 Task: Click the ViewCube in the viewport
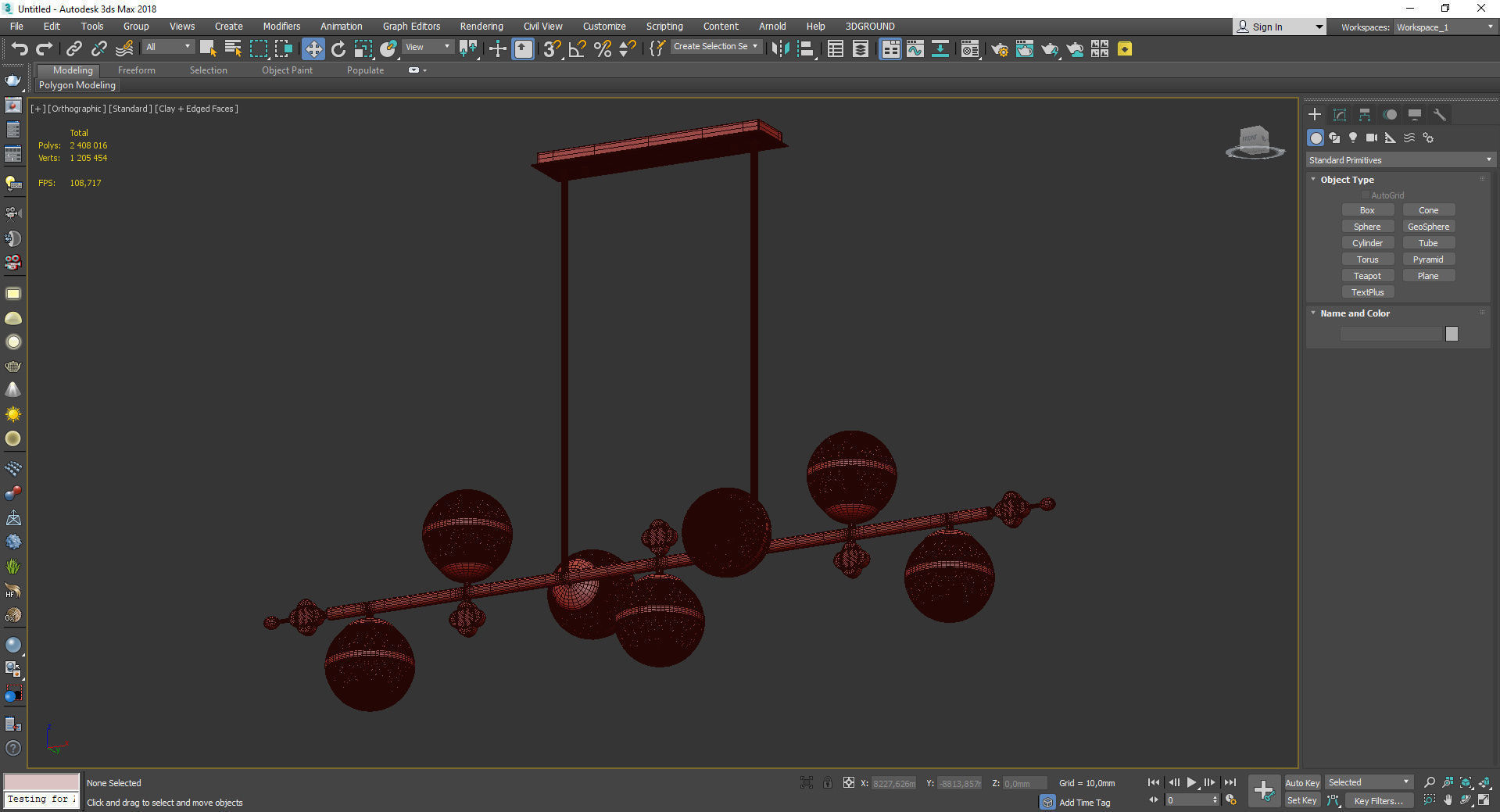pyautogui.click(x=1255, y=142)
